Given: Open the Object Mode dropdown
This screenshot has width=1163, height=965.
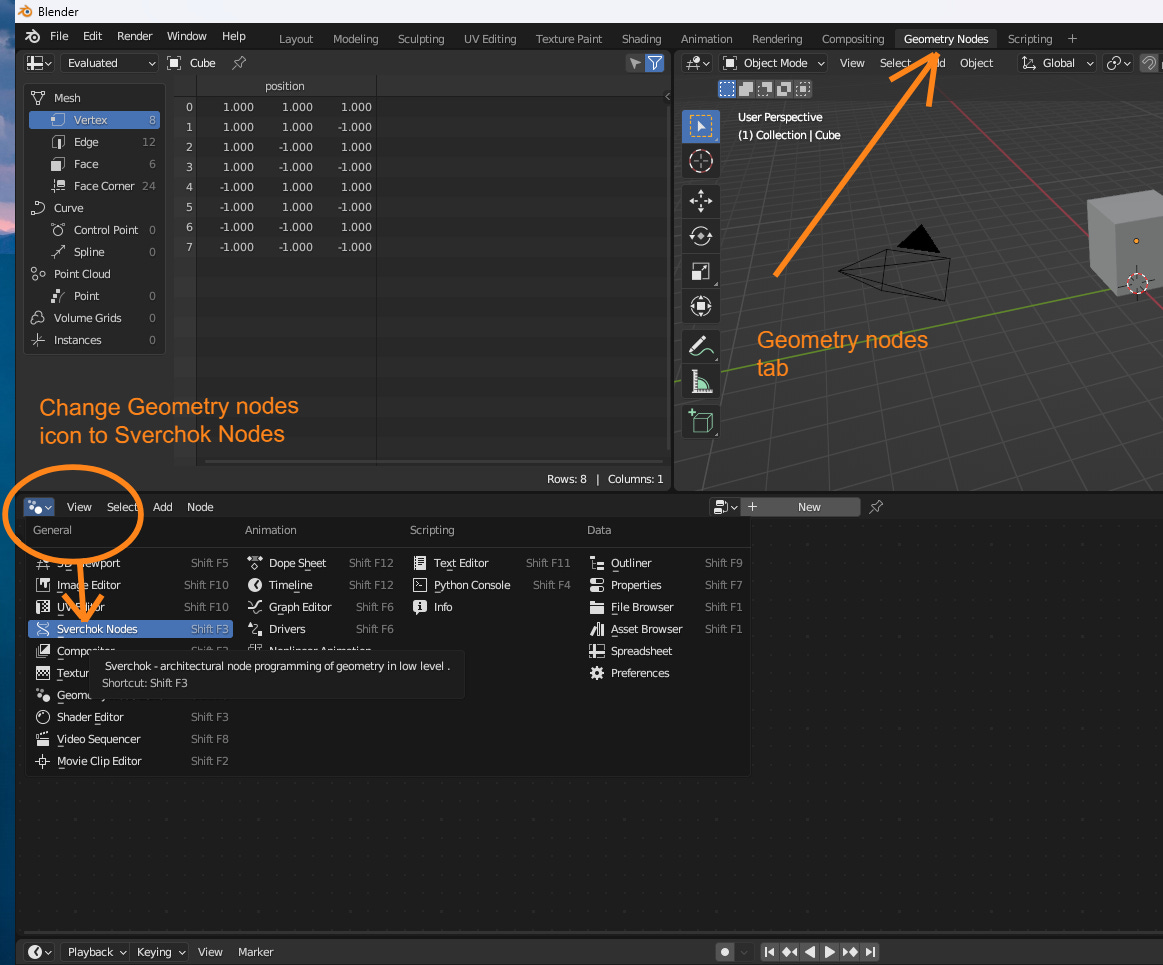Looking at the screenshot, I should (774, 63).
